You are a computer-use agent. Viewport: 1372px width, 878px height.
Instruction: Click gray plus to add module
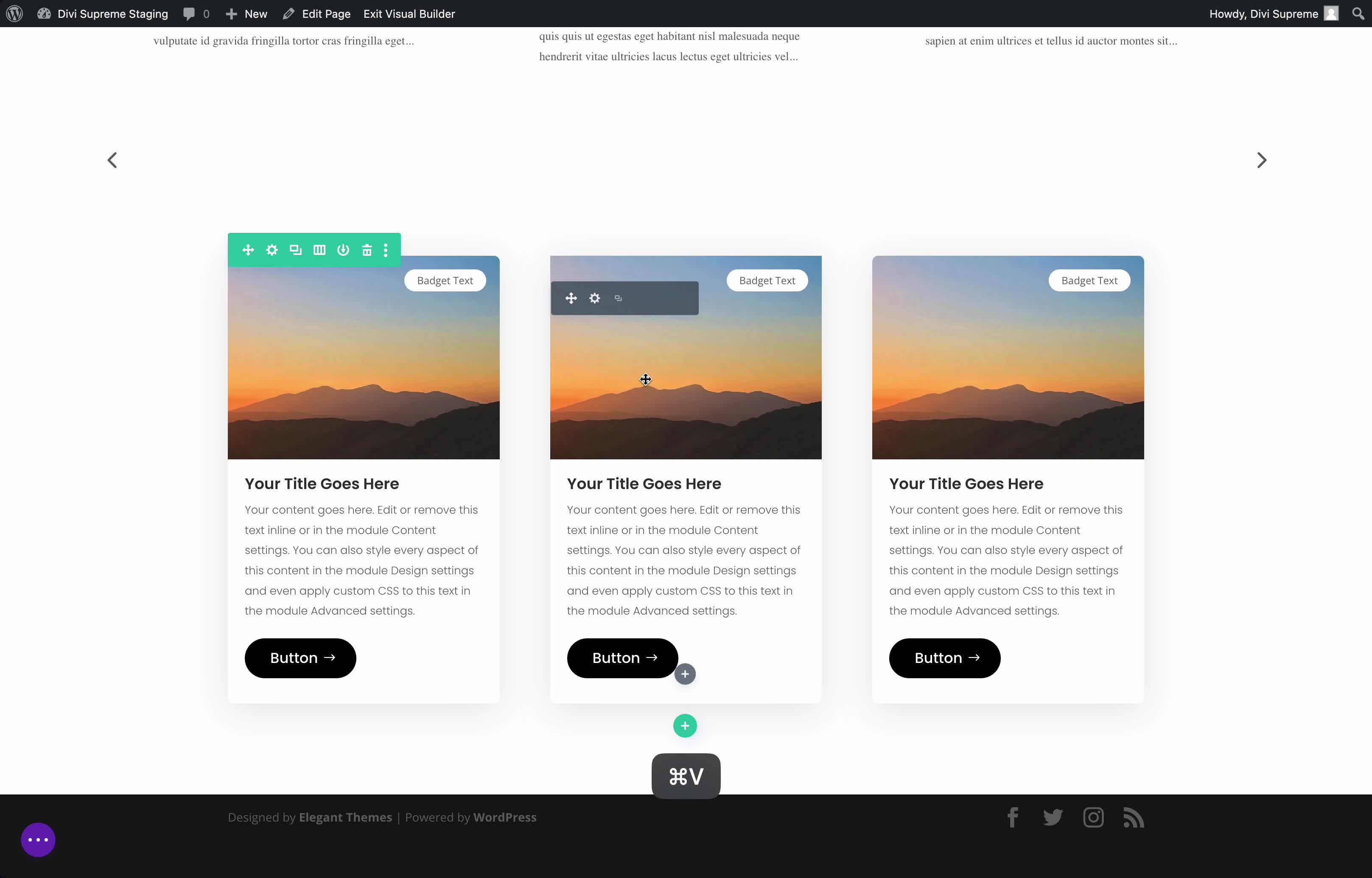click(685, 674)
